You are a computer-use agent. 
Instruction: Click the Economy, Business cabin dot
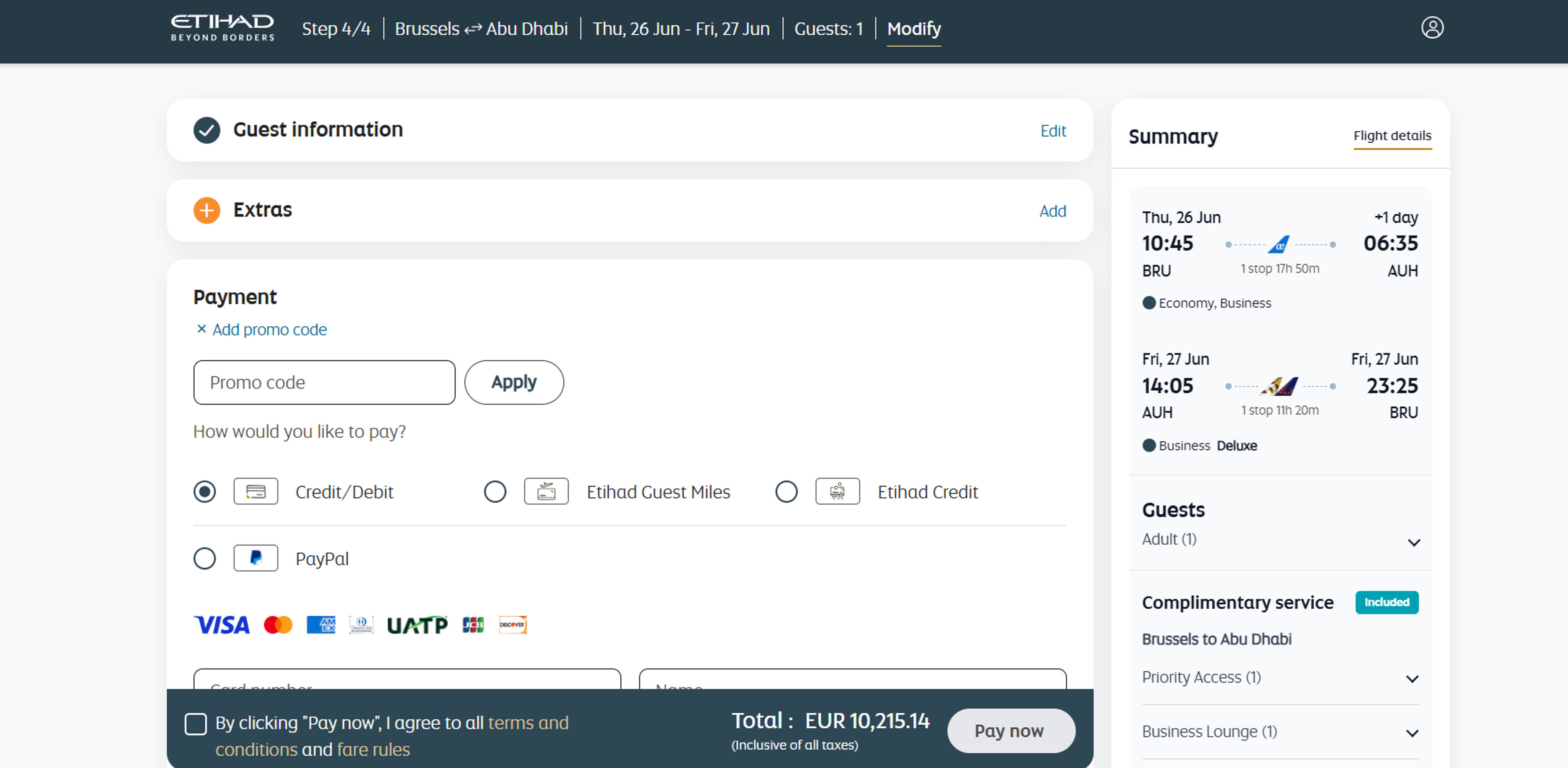coord(1149,303)
